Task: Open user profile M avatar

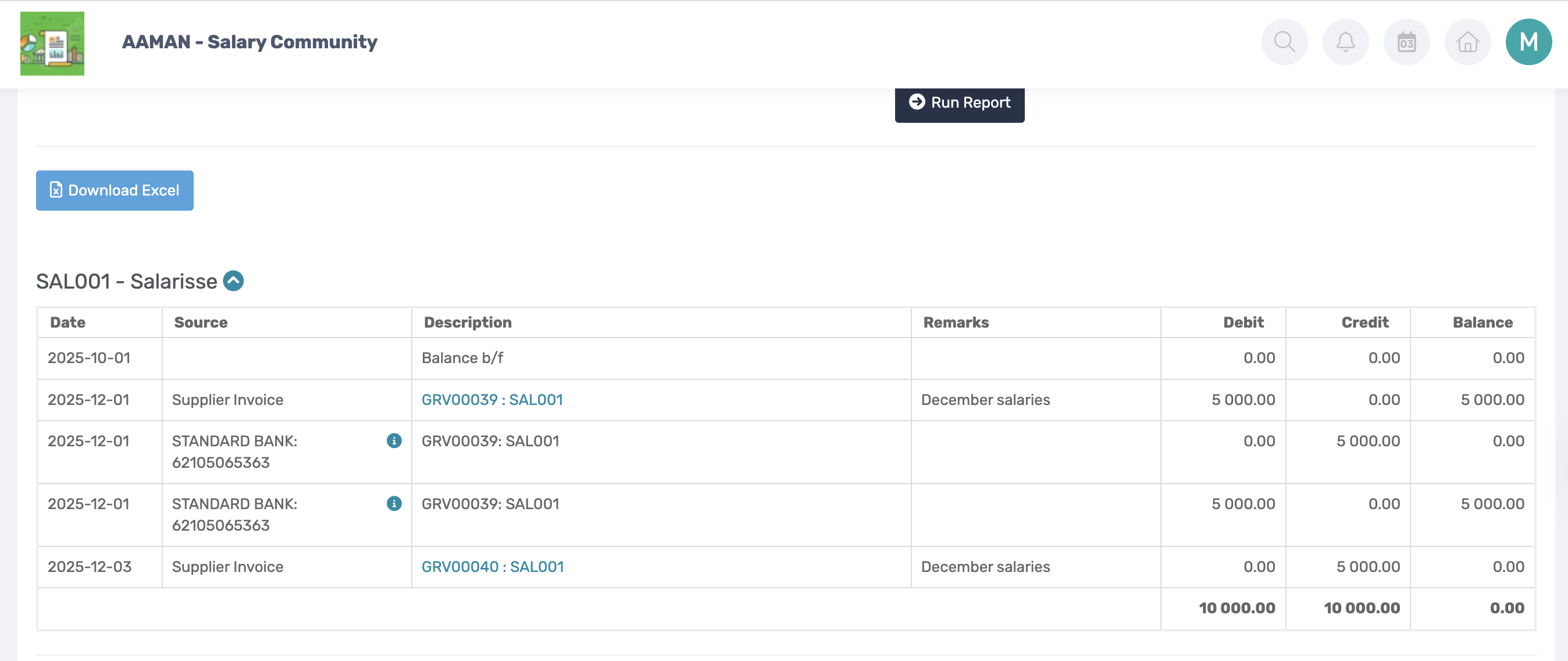Action: (x=1528, y=42)
